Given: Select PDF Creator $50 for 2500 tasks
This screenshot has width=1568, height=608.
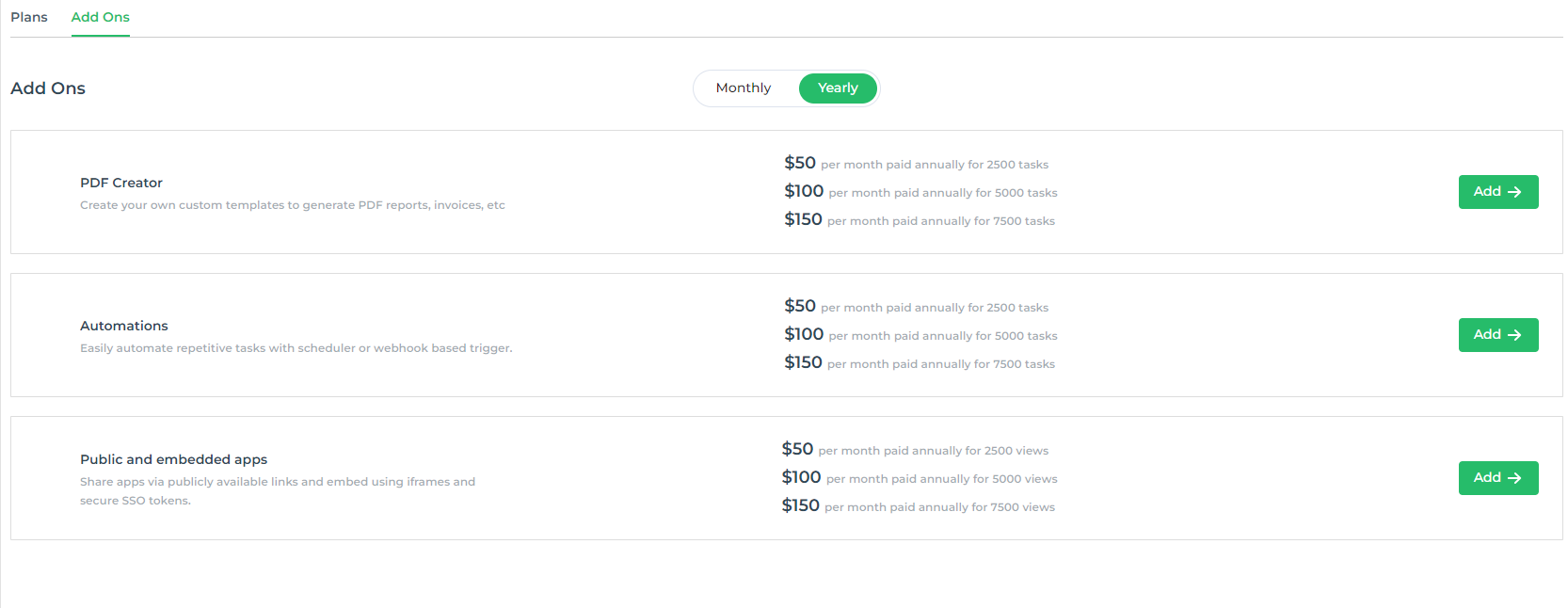Looking at the screenshot, I should click(917, 164).
